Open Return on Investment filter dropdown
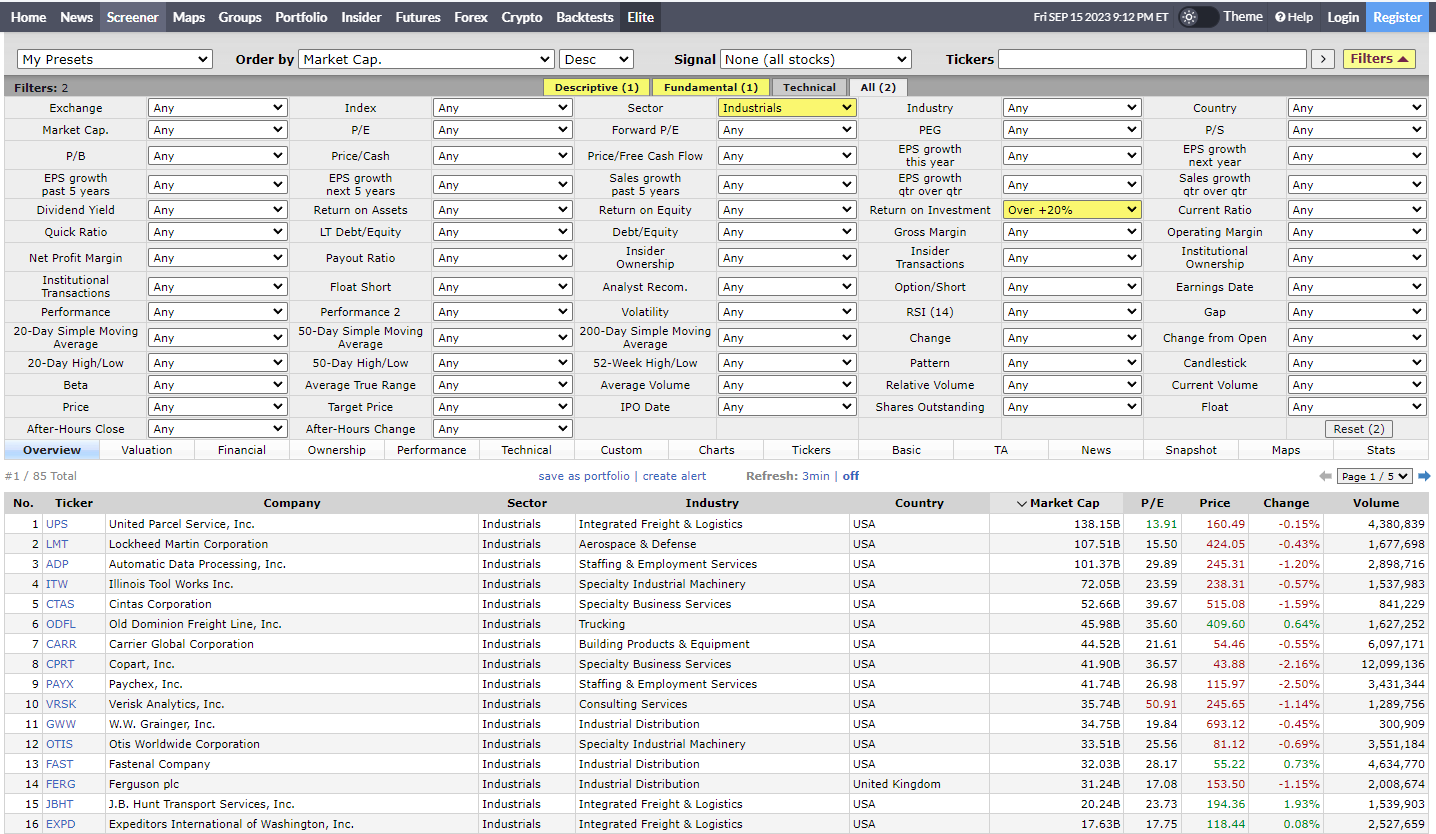1436x834 pixels. [1072, 210]
